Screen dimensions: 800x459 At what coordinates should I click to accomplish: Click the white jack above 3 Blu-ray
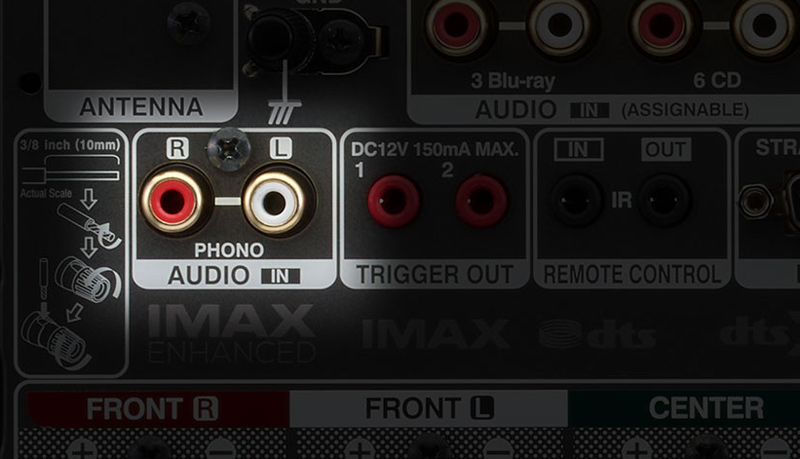pyautogui.click(x=560, y=23)
